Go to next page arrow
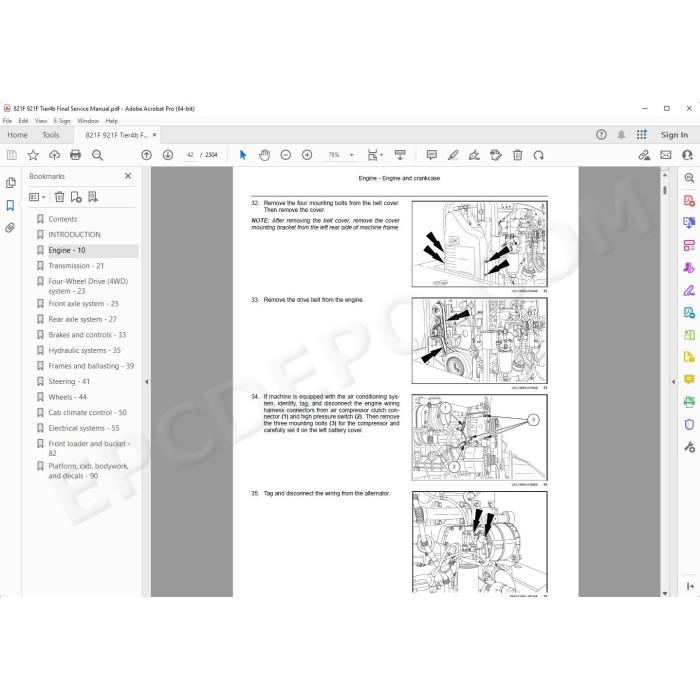The width and height of the screenshot is (700, 700). click(x=168, y=155)
